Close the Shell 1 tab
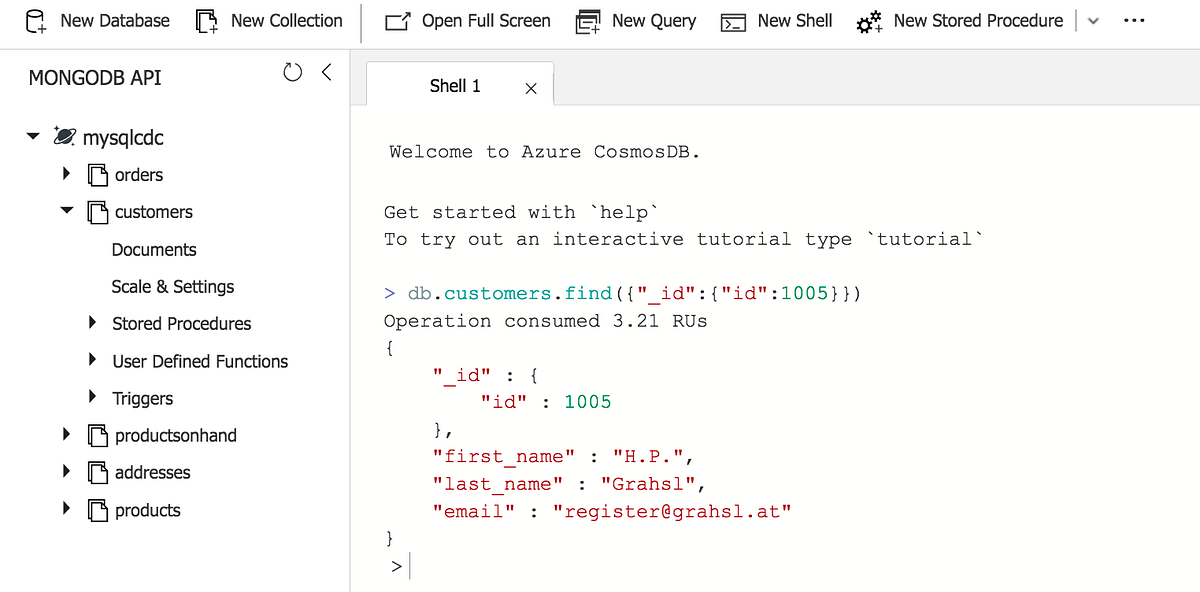Screen dimensions: 1200x592 pos(529,87)
